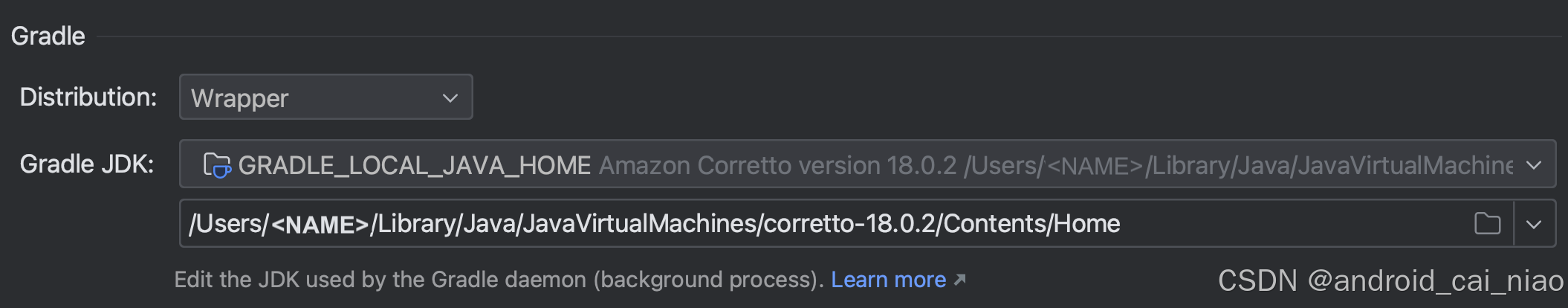Select the GRADLE_LOCAL_JAVA_HOME entry
This screenshot has width=1568, height=308.
coord(414,165)
